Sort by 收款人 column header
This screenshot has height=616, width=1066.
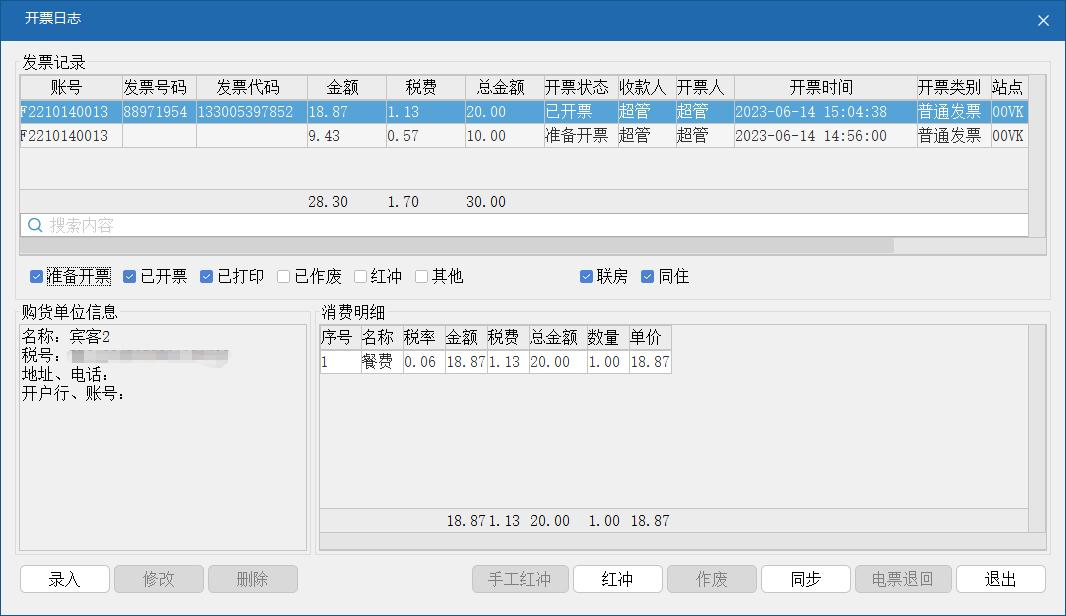click(647, 88)
